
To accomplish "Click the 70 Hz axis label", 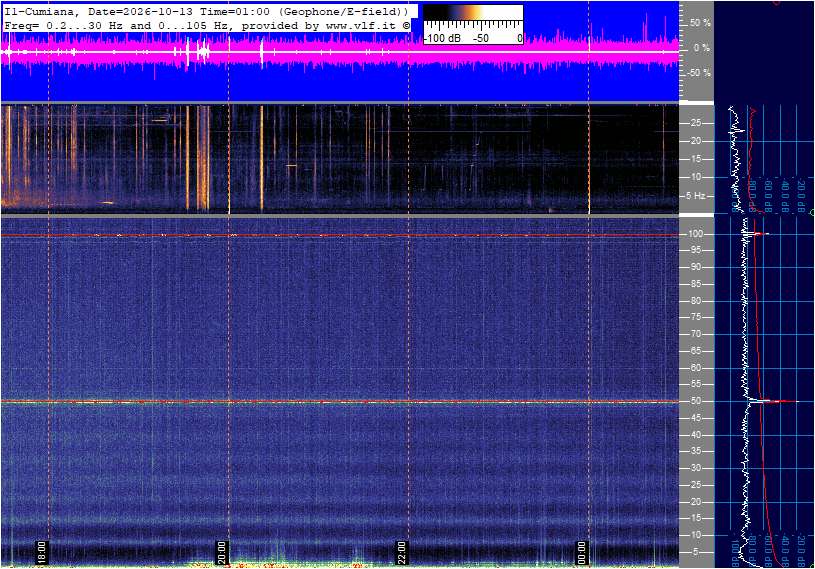I will pos(695,334).
